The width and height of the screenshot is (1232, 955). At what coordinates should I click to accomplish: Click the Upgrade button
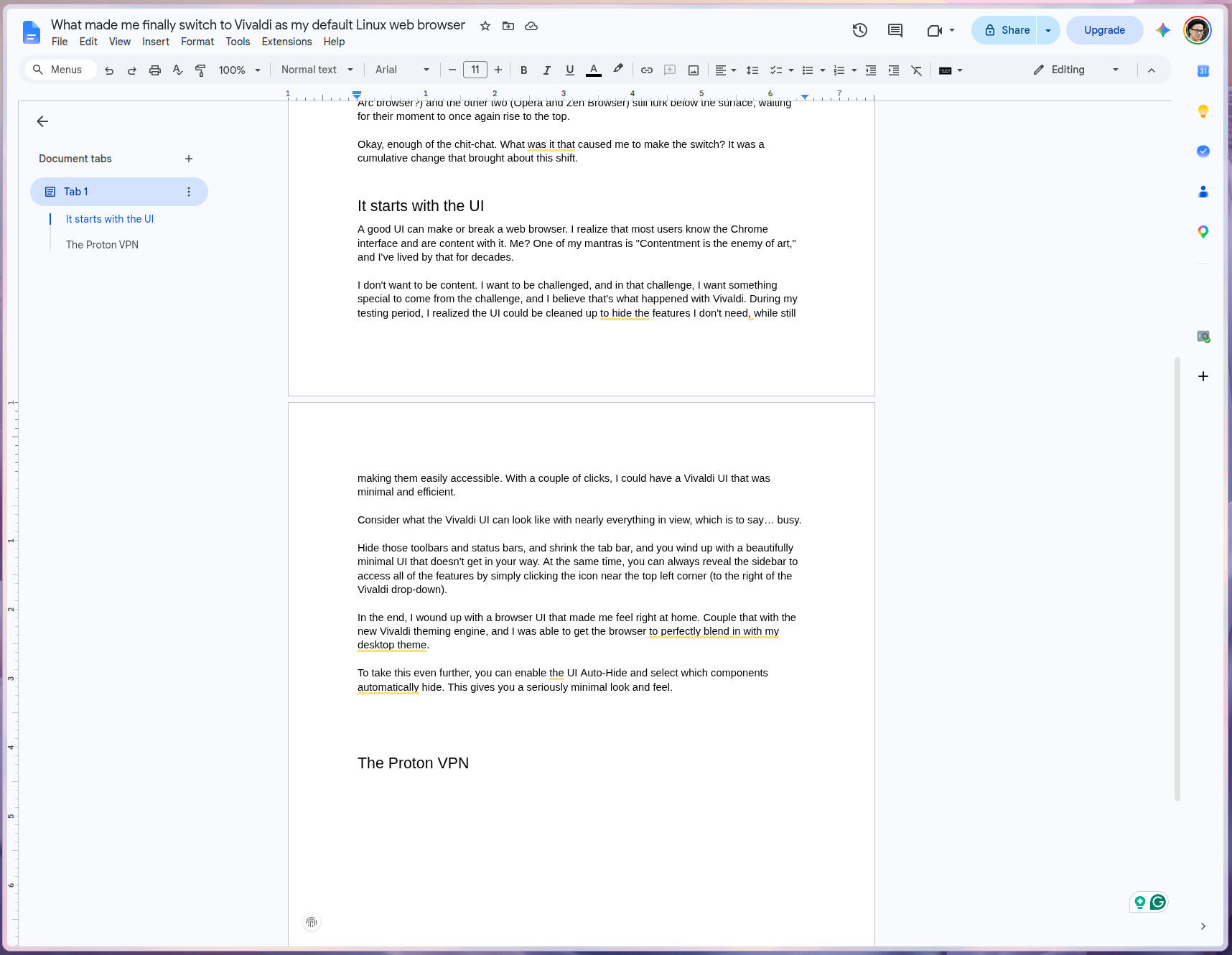coord(1104,30)
